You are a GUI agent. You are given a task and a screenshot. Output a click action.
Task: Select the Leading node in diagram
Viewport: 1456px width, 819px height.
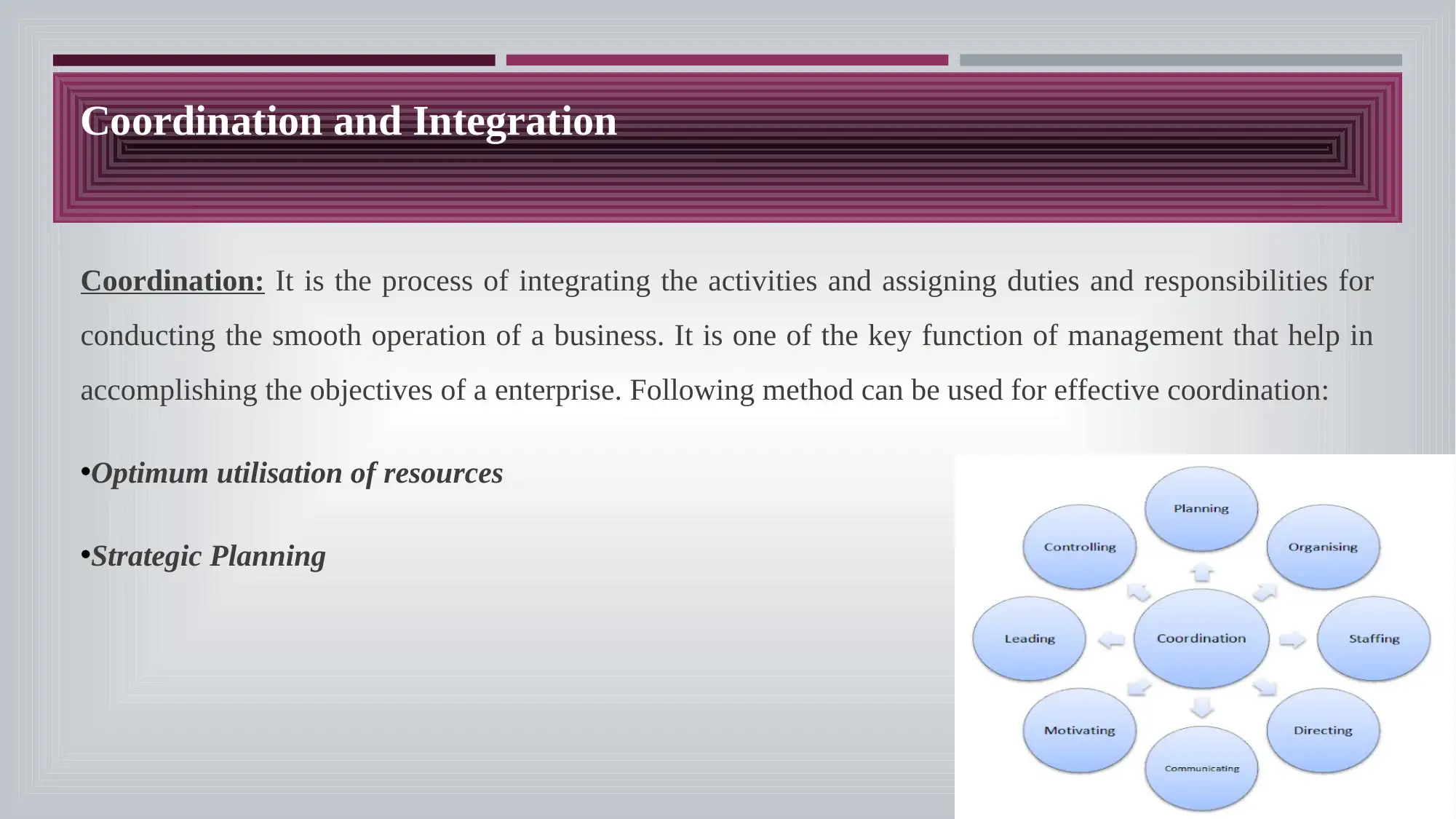[1029, 638]
